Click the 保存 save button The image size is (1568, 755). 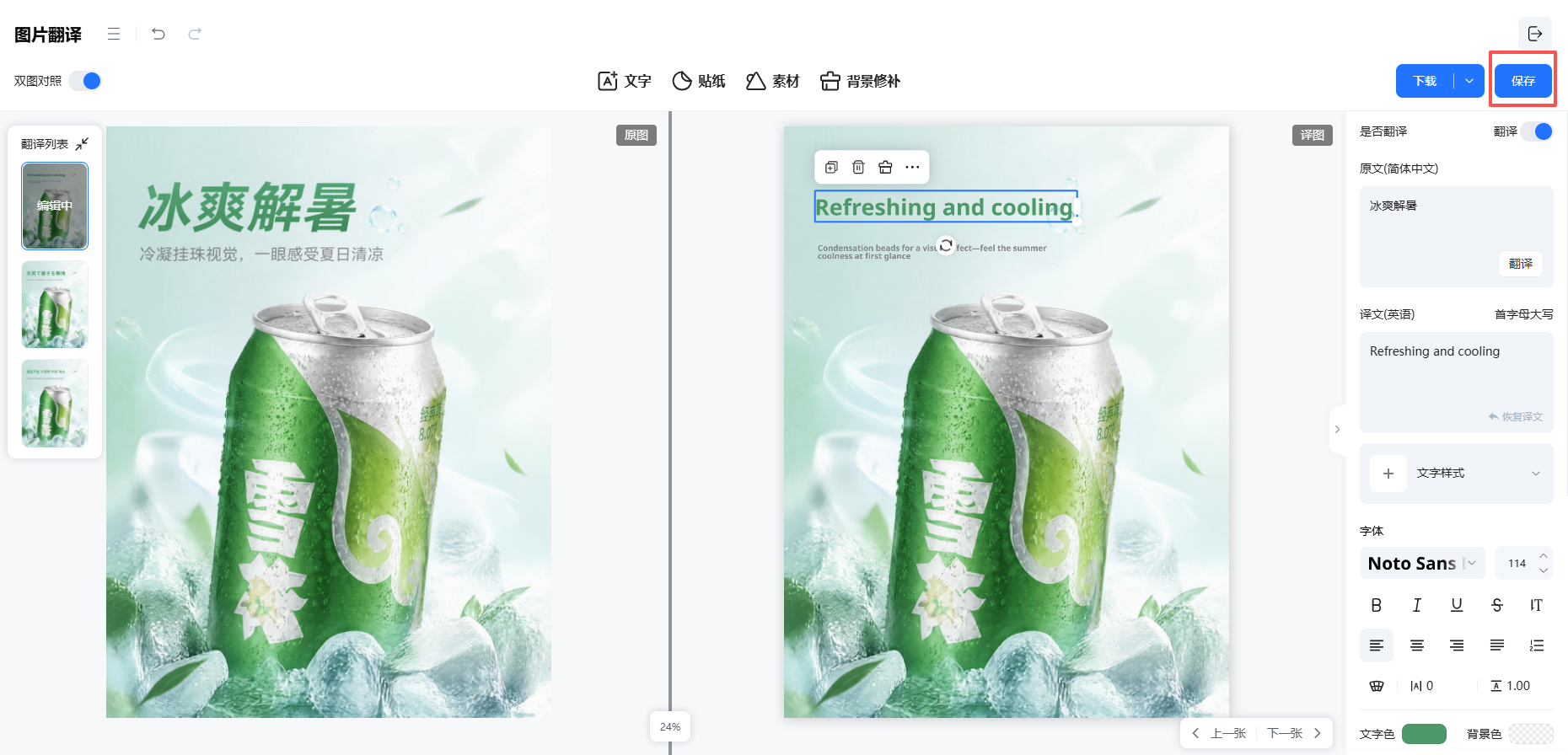(x=1523, y=81)
